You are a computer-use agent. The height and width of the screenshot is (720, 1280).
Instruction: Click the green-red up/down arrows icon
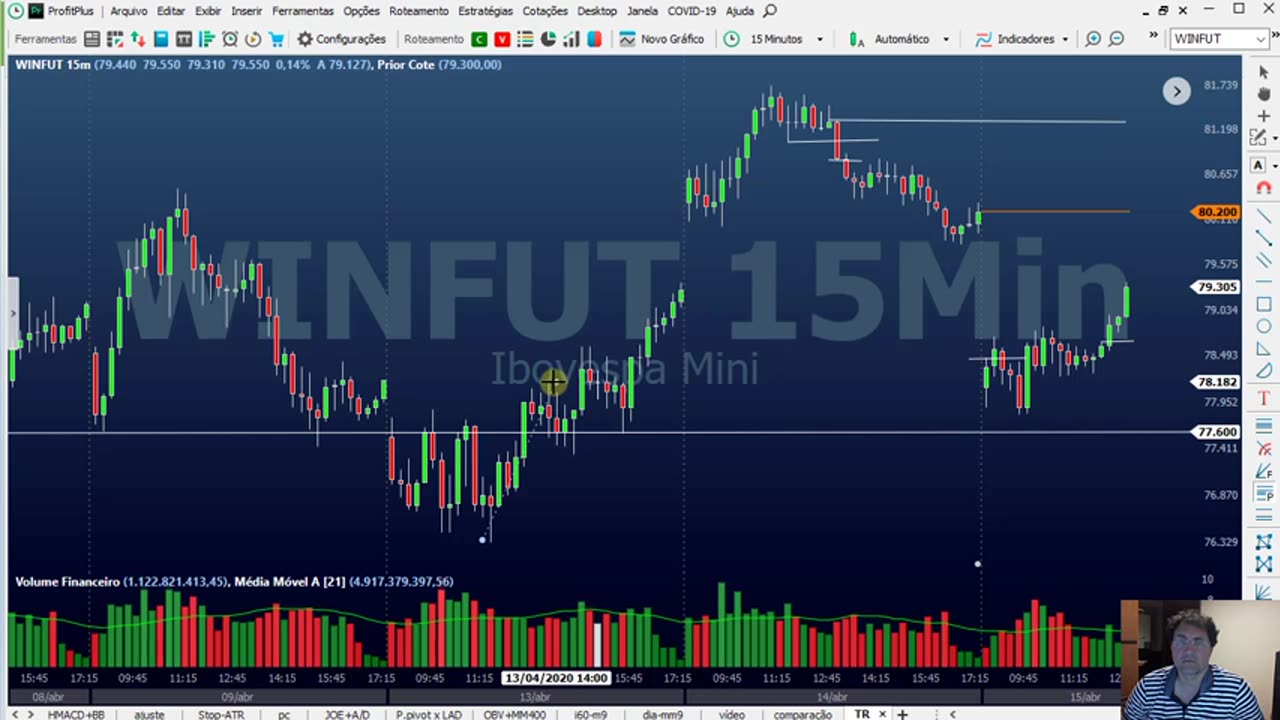[x=137, y=39]
